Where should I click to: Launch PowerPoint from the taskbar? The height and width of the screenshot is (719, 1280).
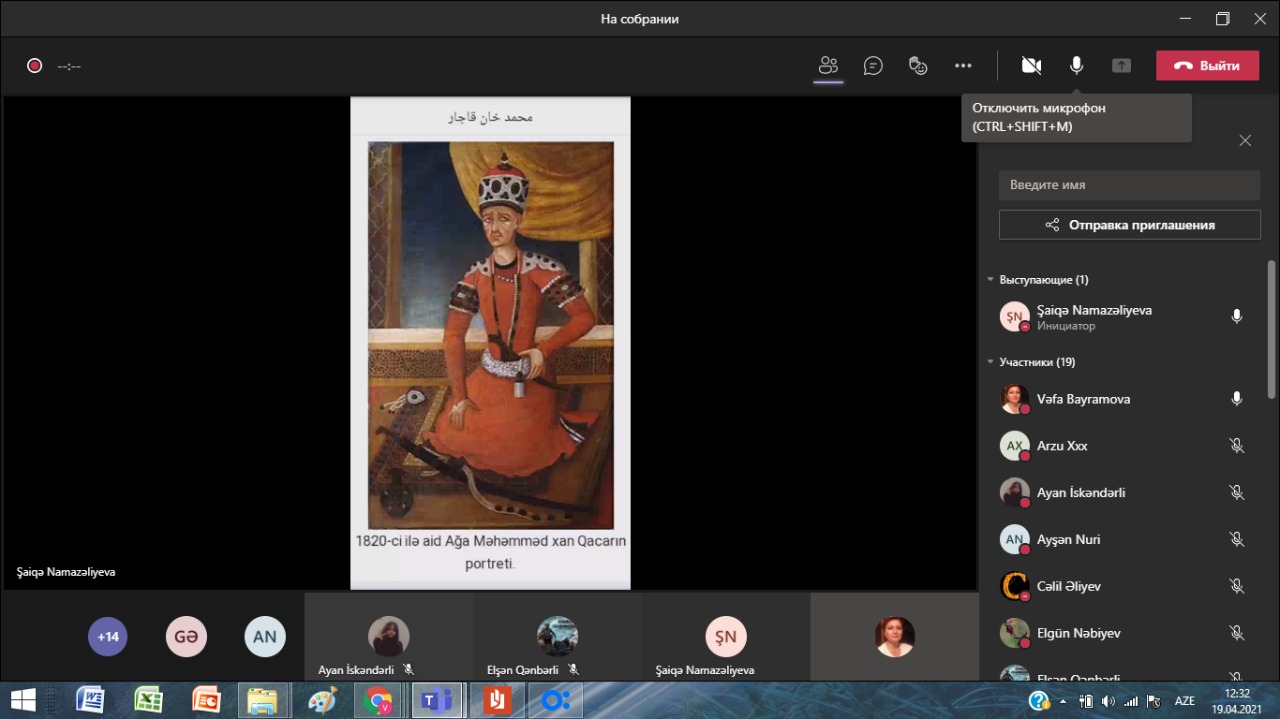point(206,700)
